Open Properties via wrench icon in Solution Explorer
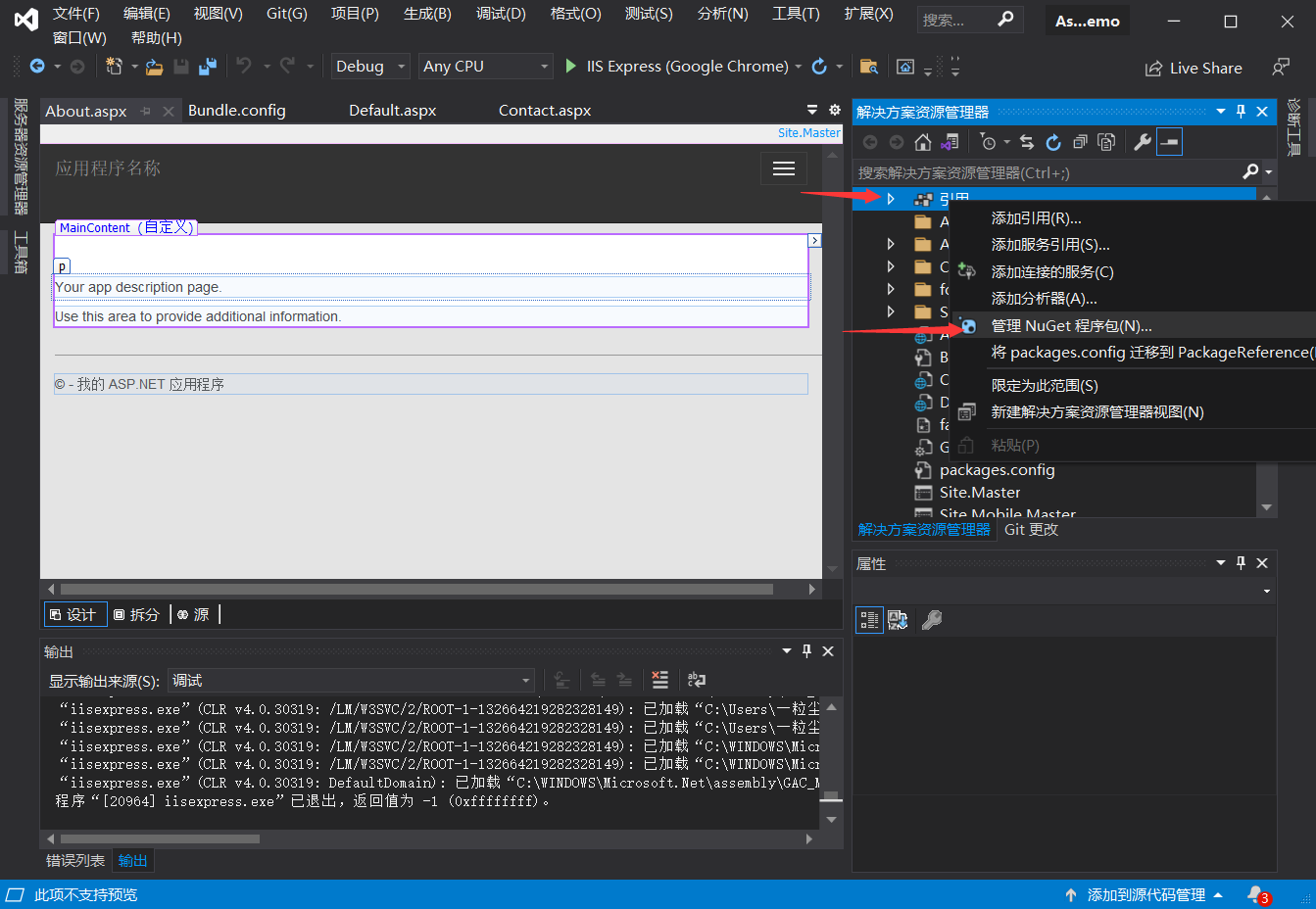This screenshot has width=1316, height=909. [x=1143, y=141]
